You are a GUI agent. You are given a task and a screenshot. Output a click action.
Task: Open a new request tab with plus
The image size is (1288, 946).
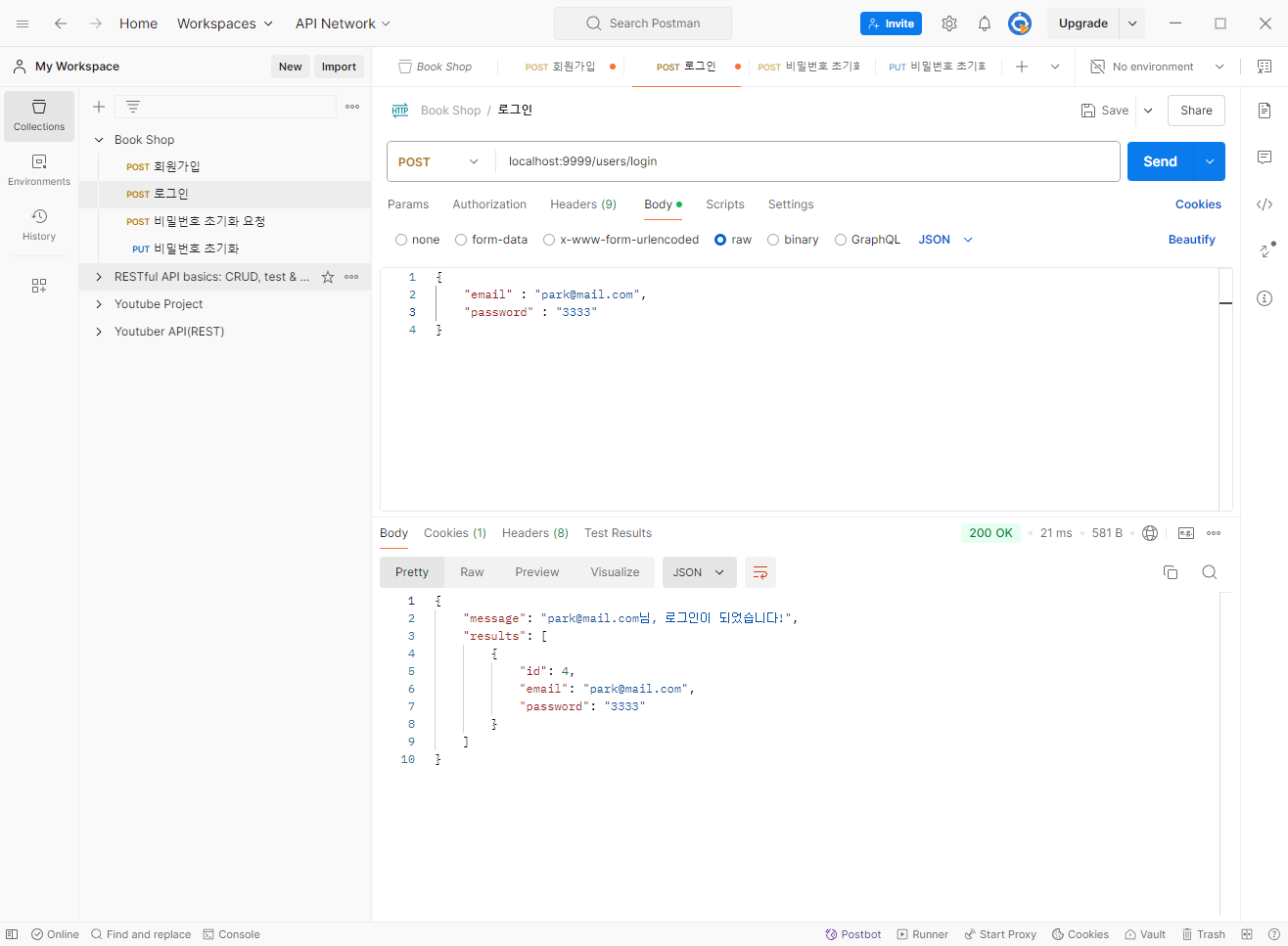1022,67
